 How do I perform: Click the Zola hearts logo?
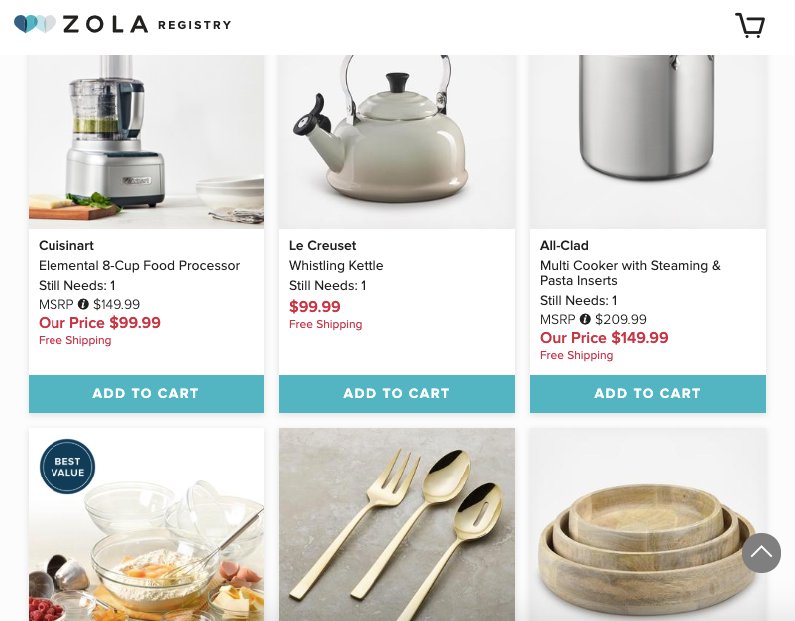coord(34,24)
